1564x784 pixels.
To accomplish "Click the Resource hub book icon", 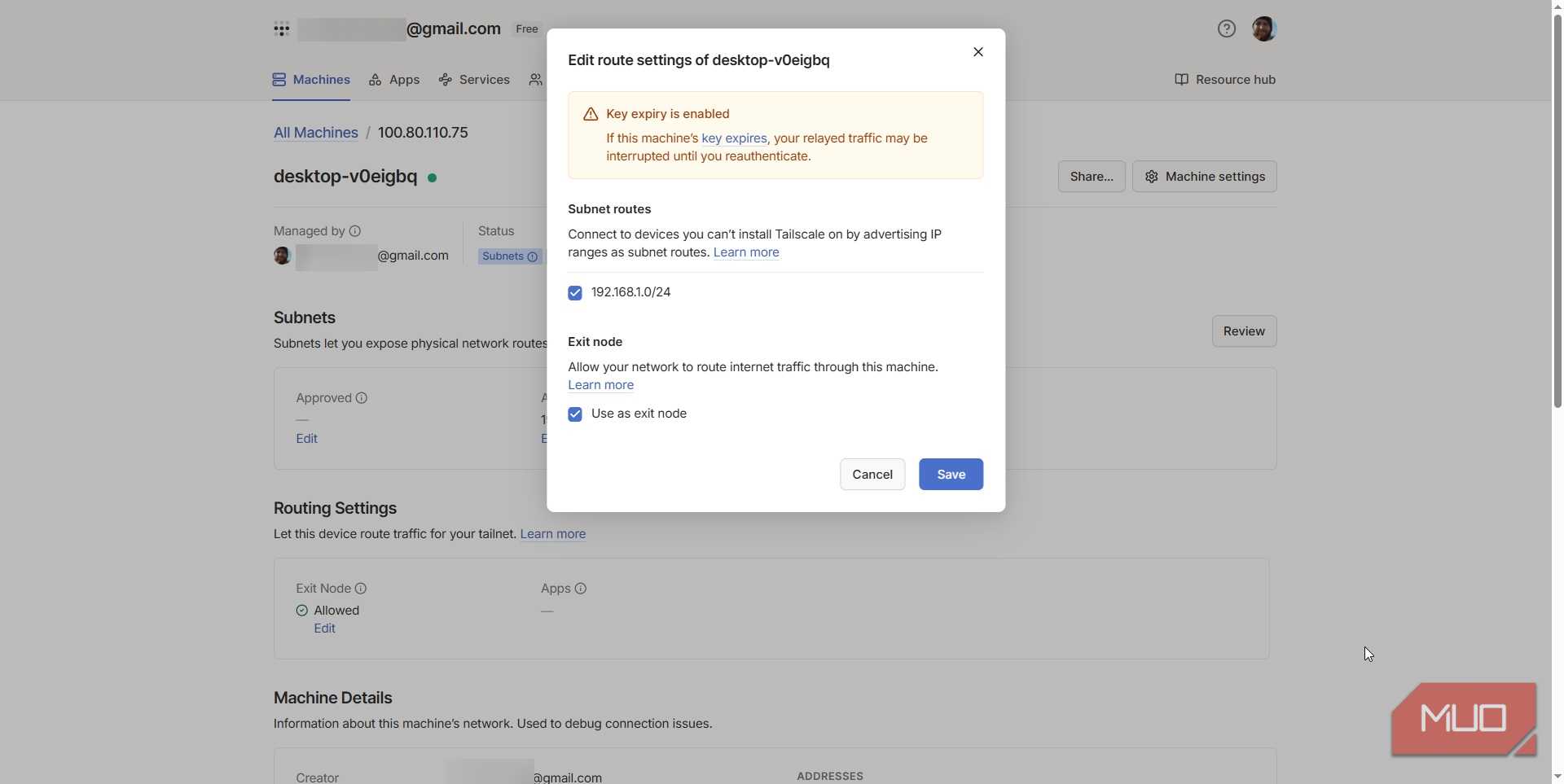I will coord(1181,80).
